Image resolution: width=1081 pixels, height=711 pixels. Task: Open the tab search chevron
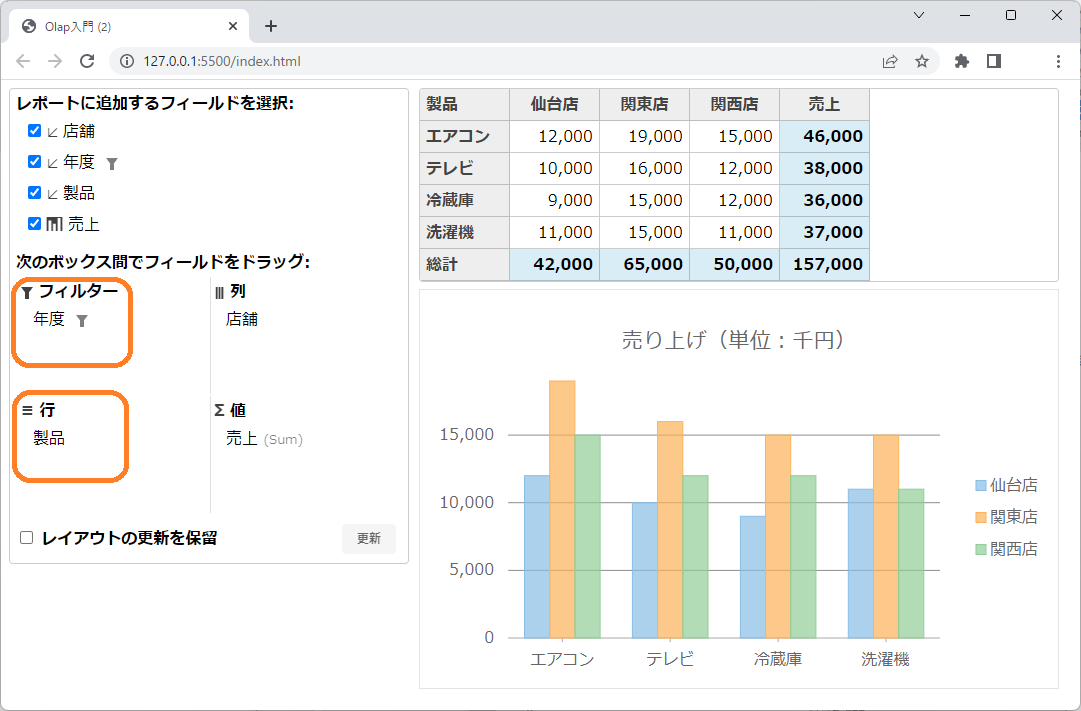click(x=919, y=15)
